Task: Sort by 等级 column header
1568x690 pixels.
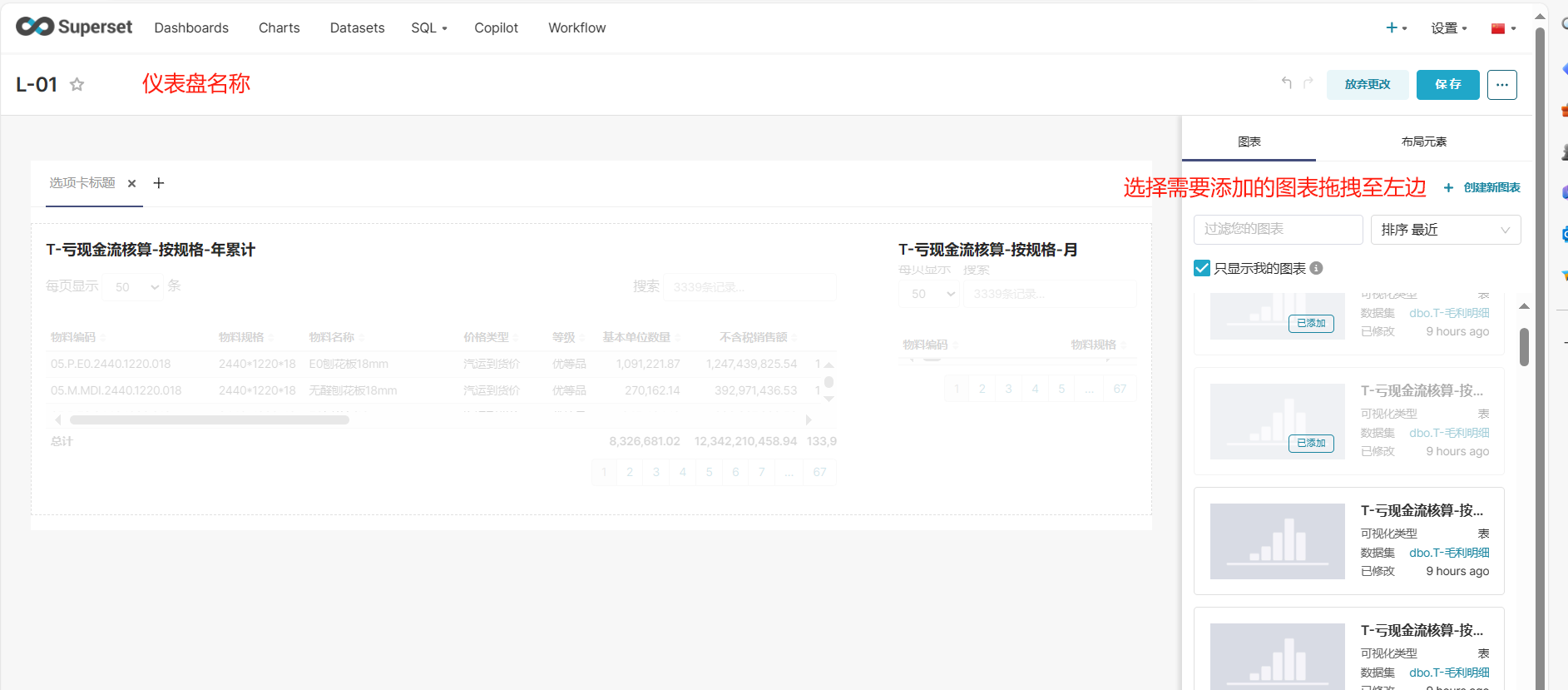Action: point(568,337)
